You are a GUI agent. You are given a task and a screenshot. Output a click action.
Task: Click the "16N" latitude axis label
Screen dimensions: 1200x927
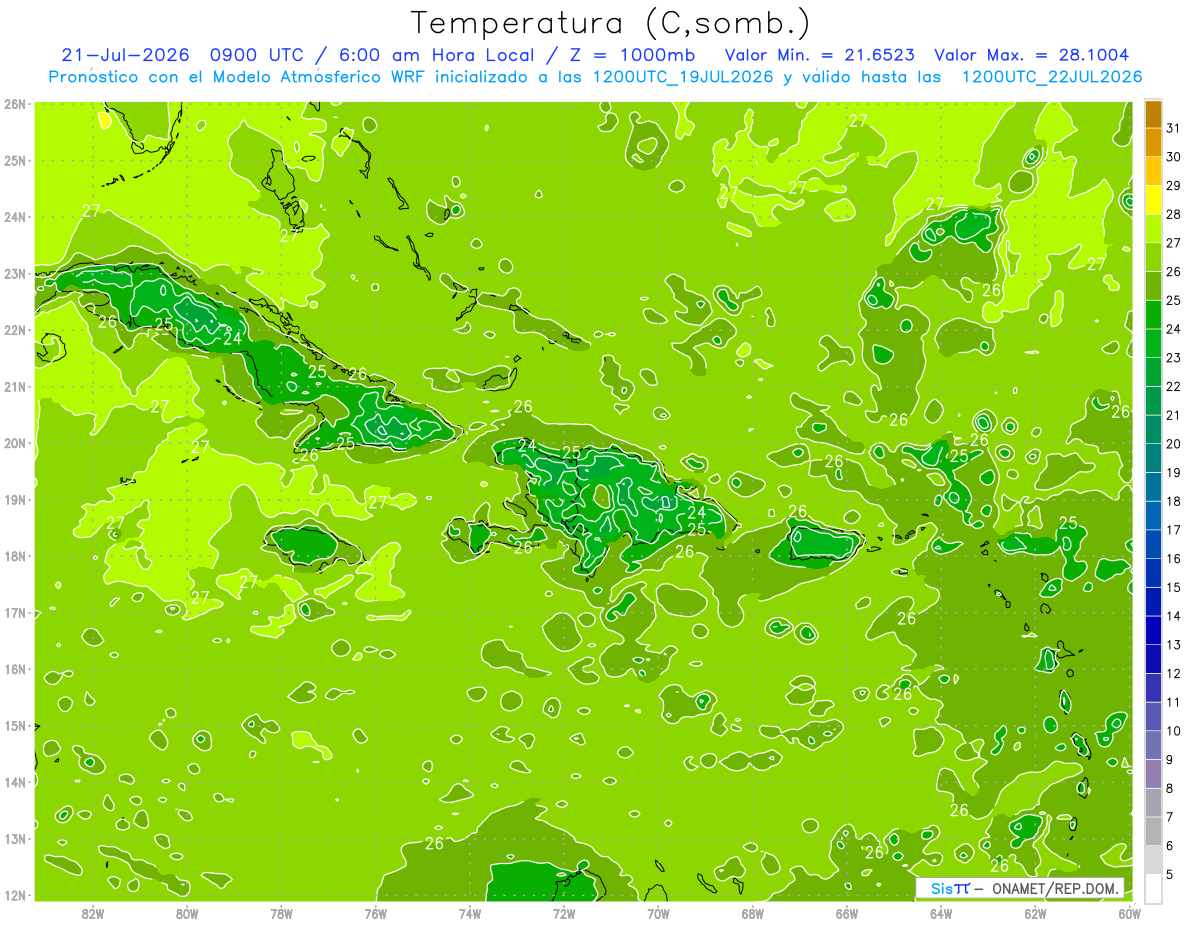click(x=15, y=669)
